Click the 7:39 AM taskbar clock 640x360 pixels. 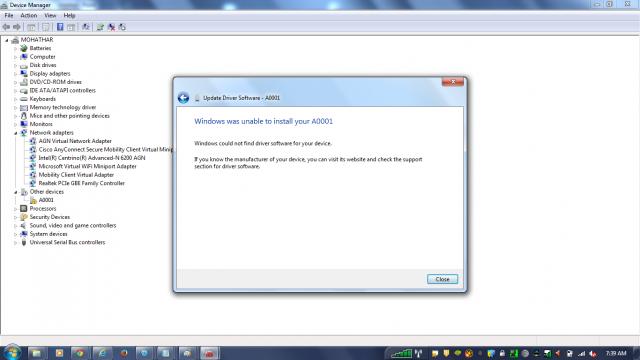point(616,353)
